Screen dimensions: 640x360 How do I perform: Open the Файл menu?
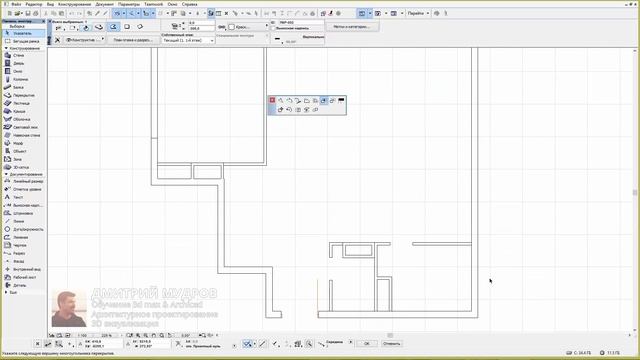[x=16, y=4]
